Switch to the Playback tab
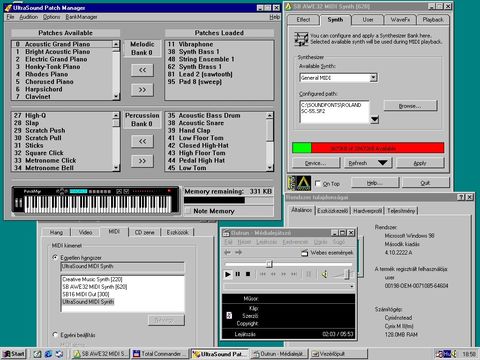 pyautogui.click(x=433, y=20)
